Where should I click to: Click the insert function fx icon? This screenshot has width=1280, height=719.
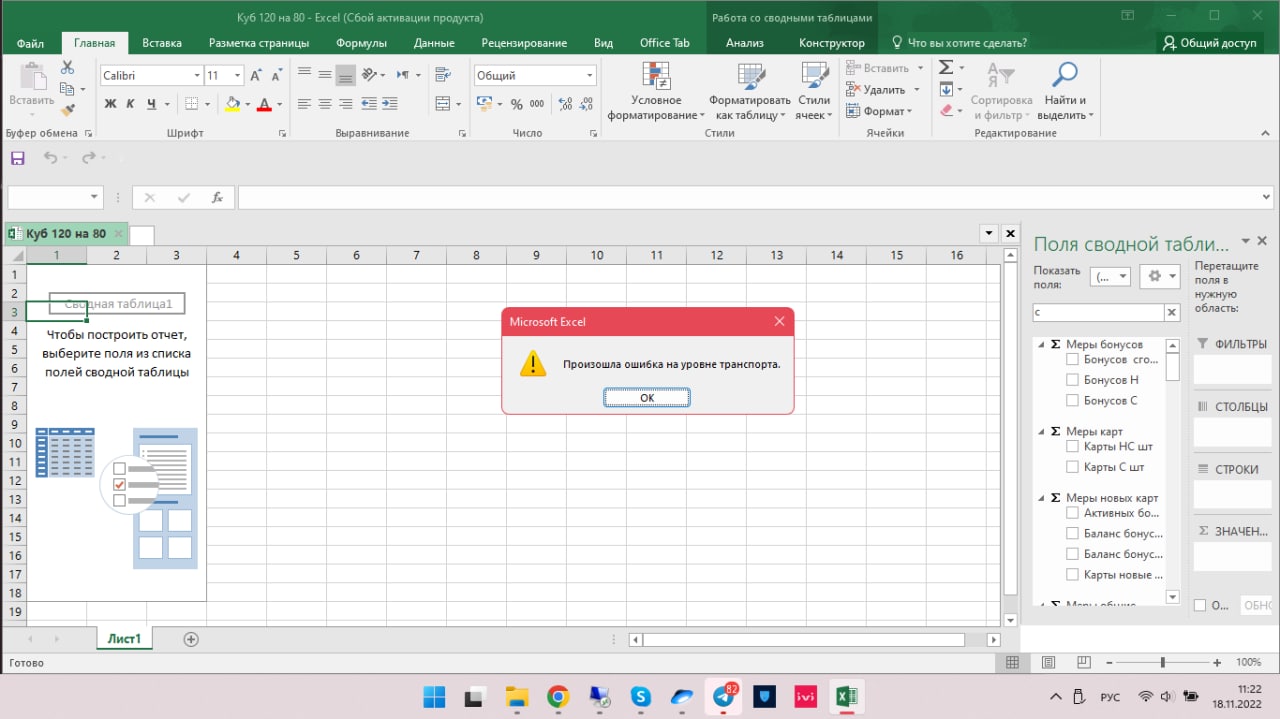(217, 198)
